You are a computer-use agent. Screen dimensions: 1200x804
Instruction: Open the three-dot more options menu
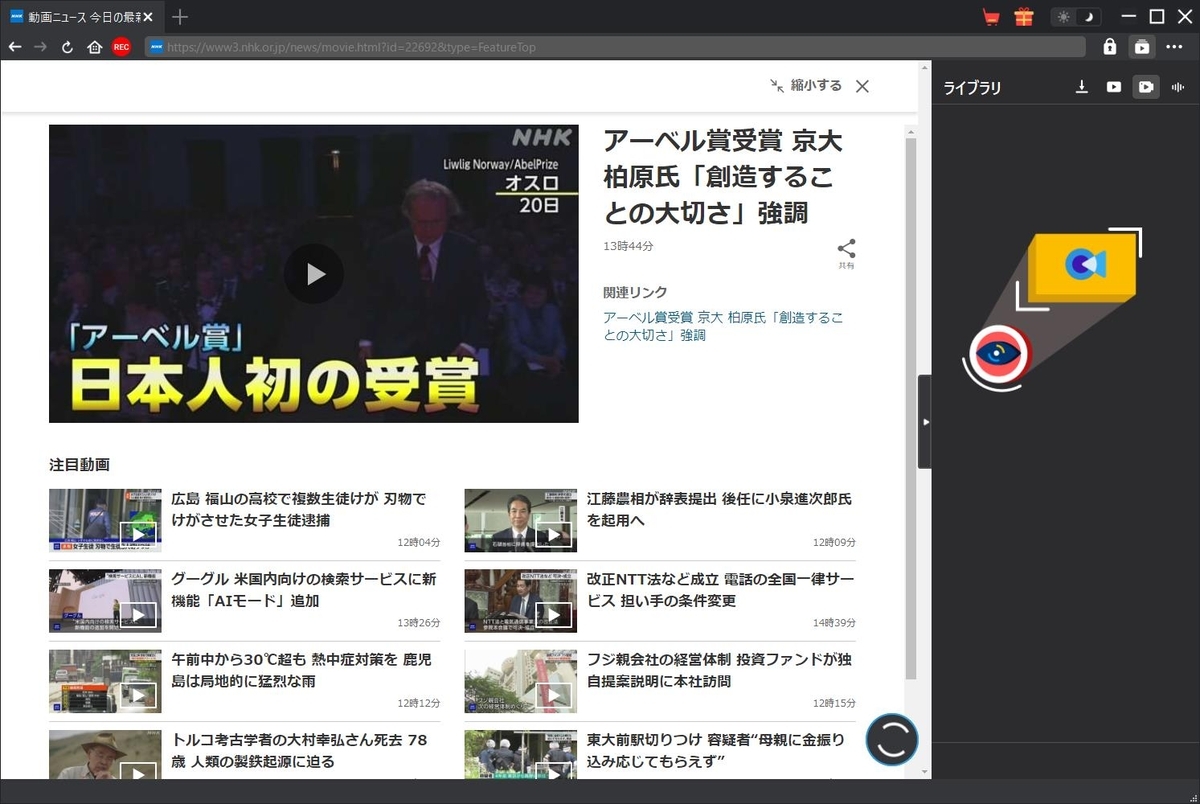pyautogui.click(x=1174, y=47)
